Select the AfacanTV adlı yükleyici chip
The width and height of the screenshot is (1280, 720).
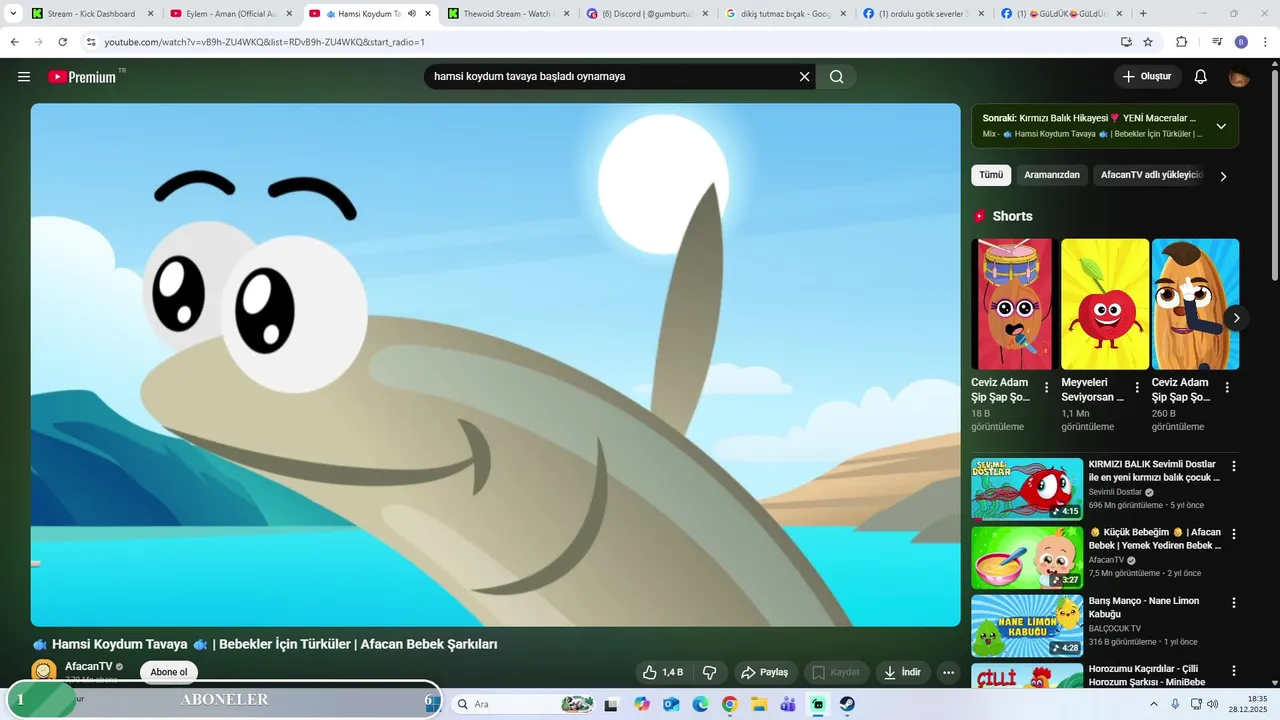click(1148, 175)
